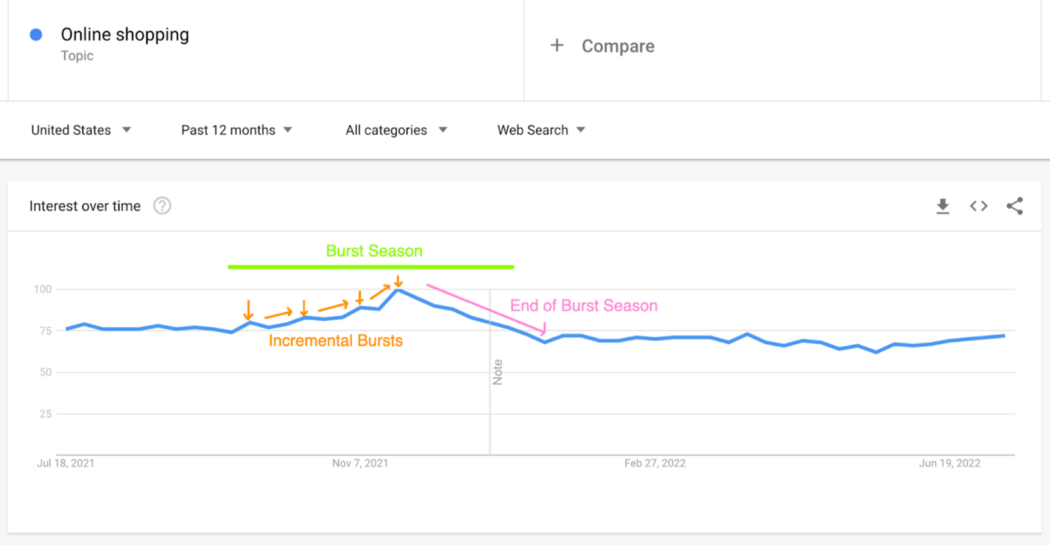Click the 75 value on the y-axis
The image size is (1050, 545).
click(46, 331)
